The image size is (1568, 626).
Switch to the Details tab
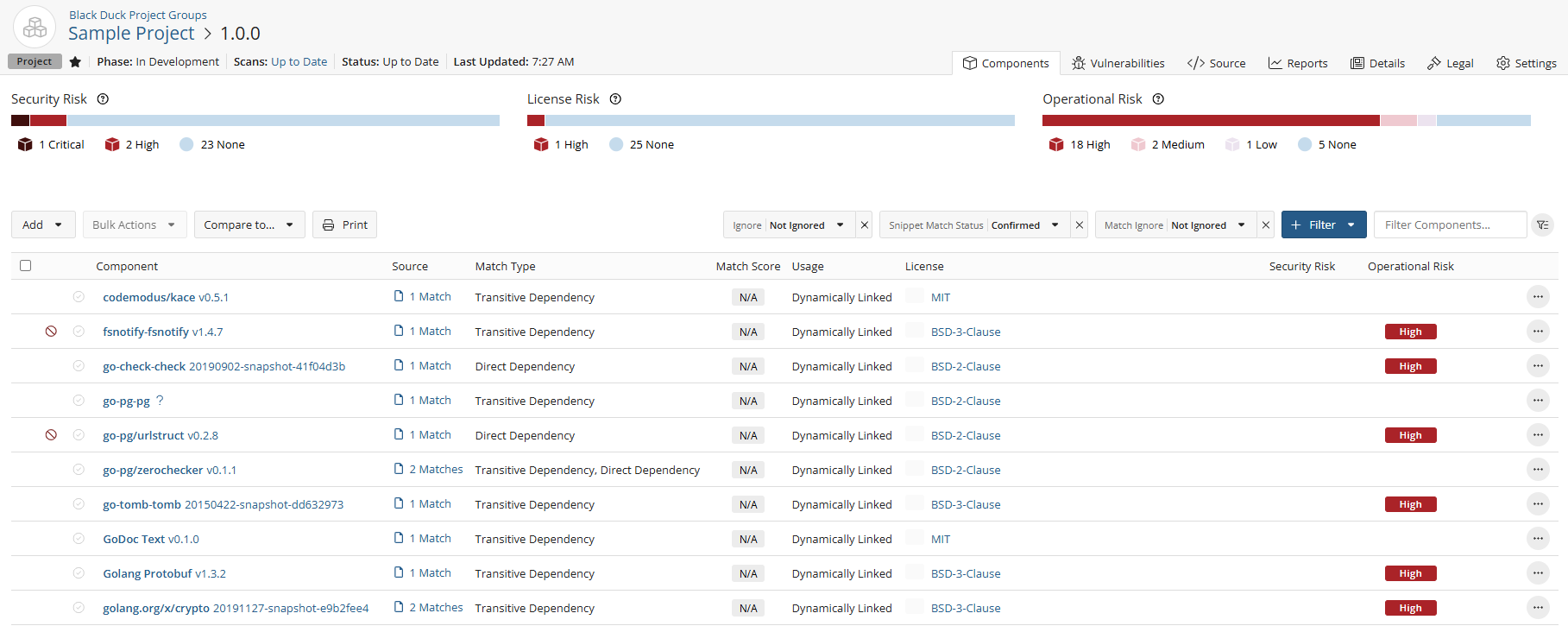pyautogui.click(x=1378, y=63)
